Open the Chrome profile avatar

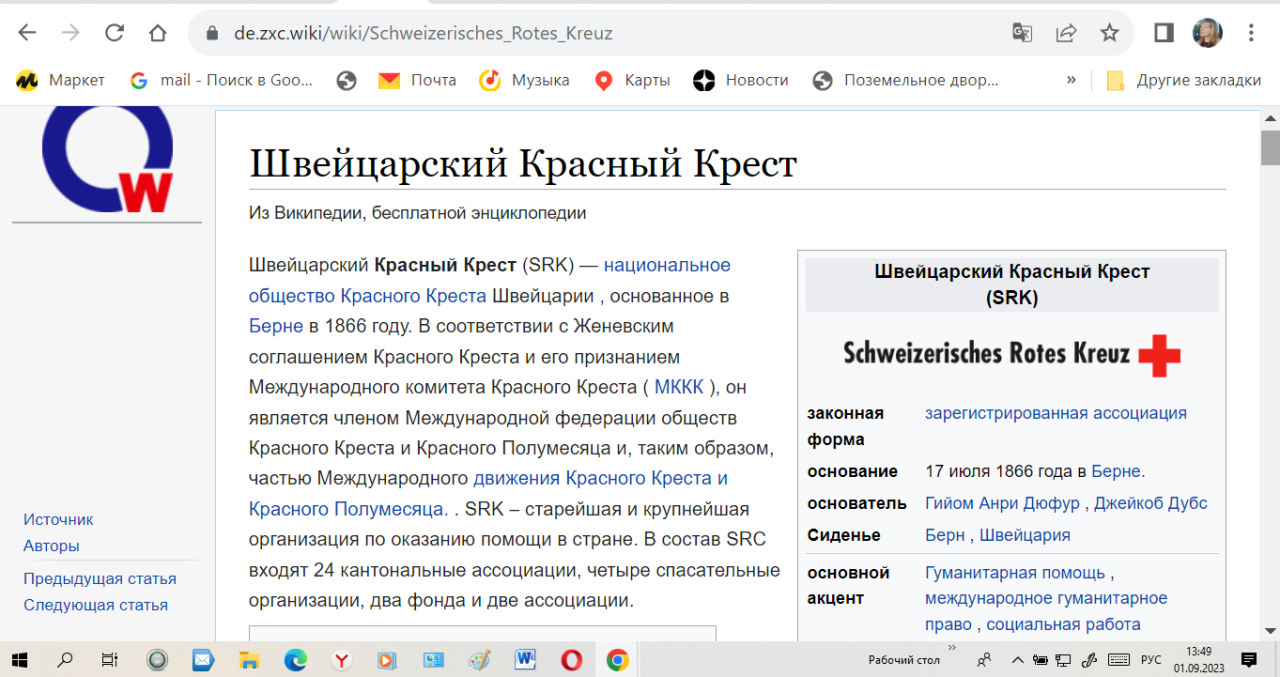[1208, 33]
